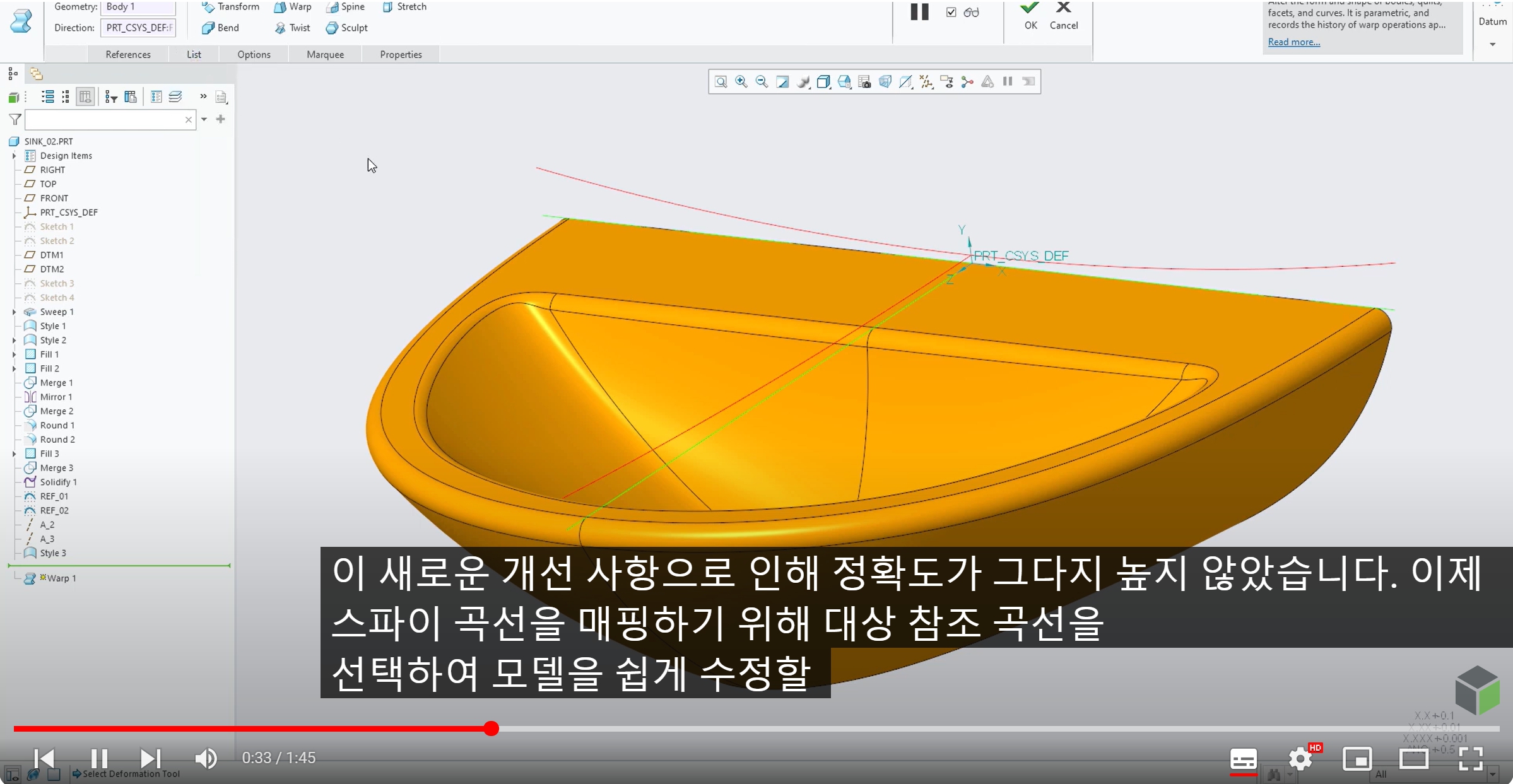
Task: Expand the Style 2 feature node
Action: click(14, 340)
